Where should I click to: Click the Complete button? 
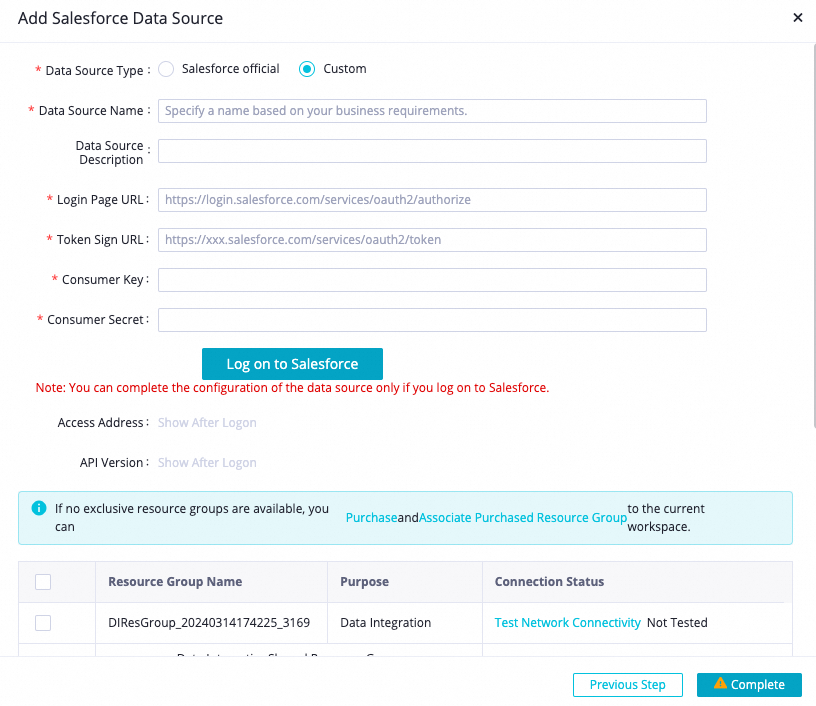tap(749, 685)
